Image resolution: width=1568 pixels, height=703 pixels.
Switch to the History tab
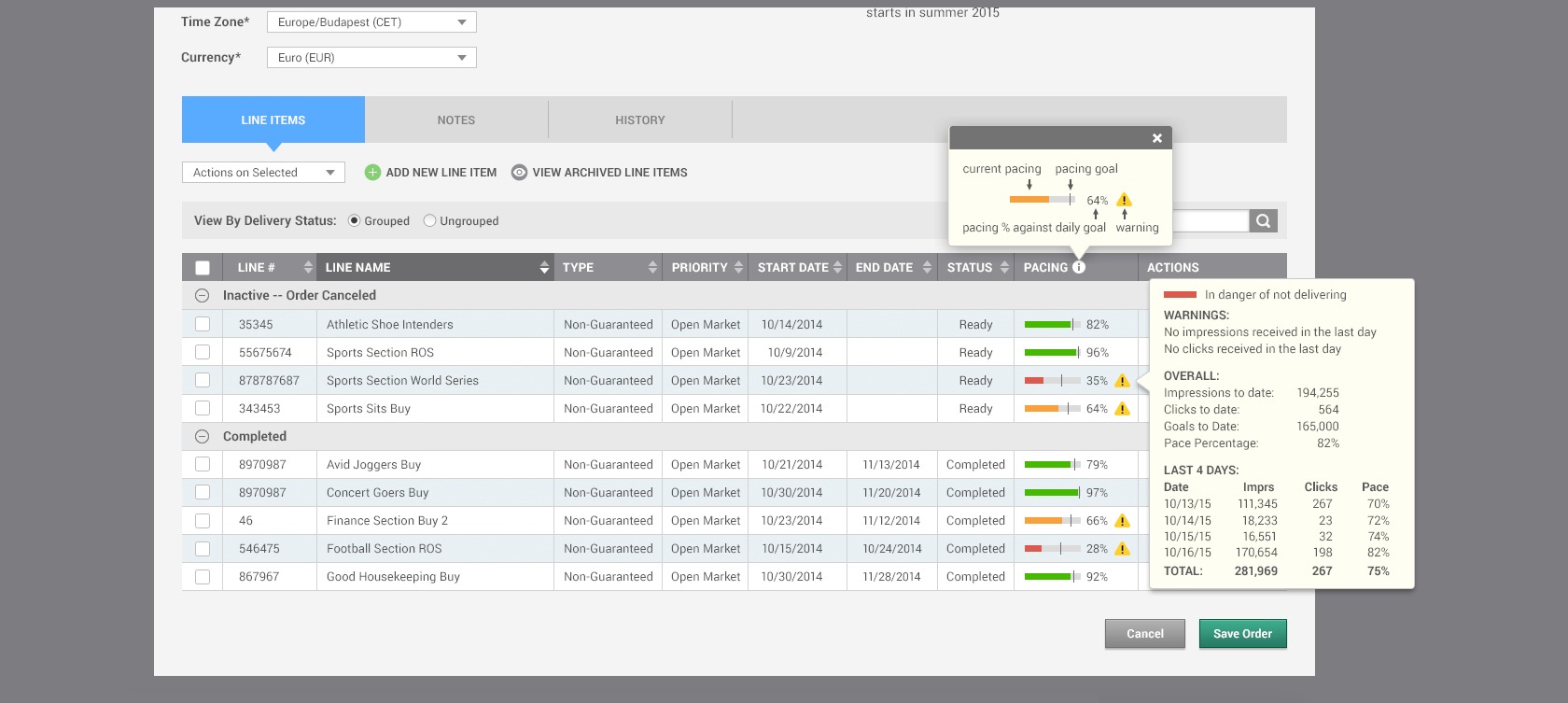pyautogui.click(x=640, y=120)
